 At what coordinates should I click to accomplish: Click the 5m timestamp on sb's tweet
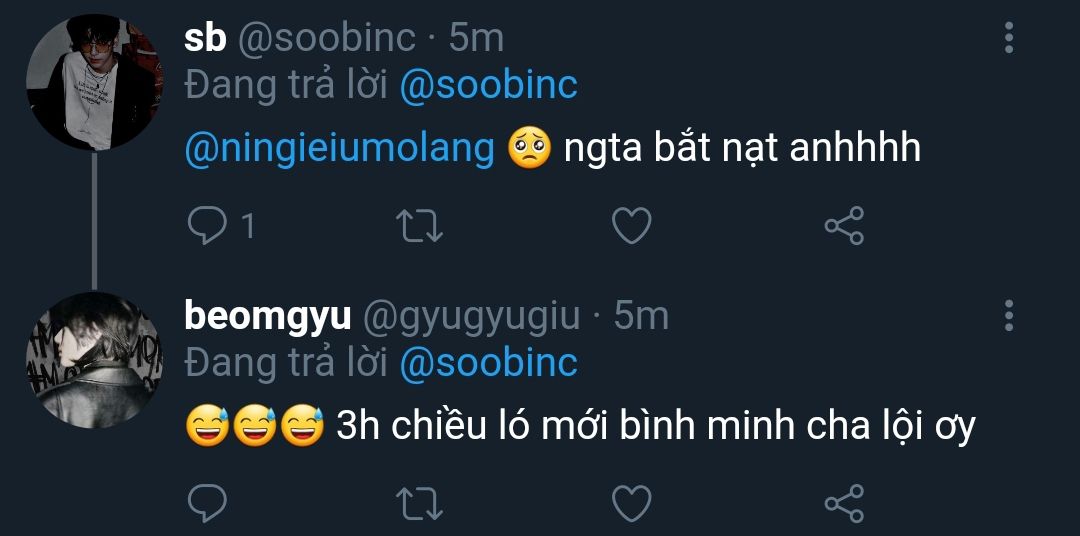476,38
